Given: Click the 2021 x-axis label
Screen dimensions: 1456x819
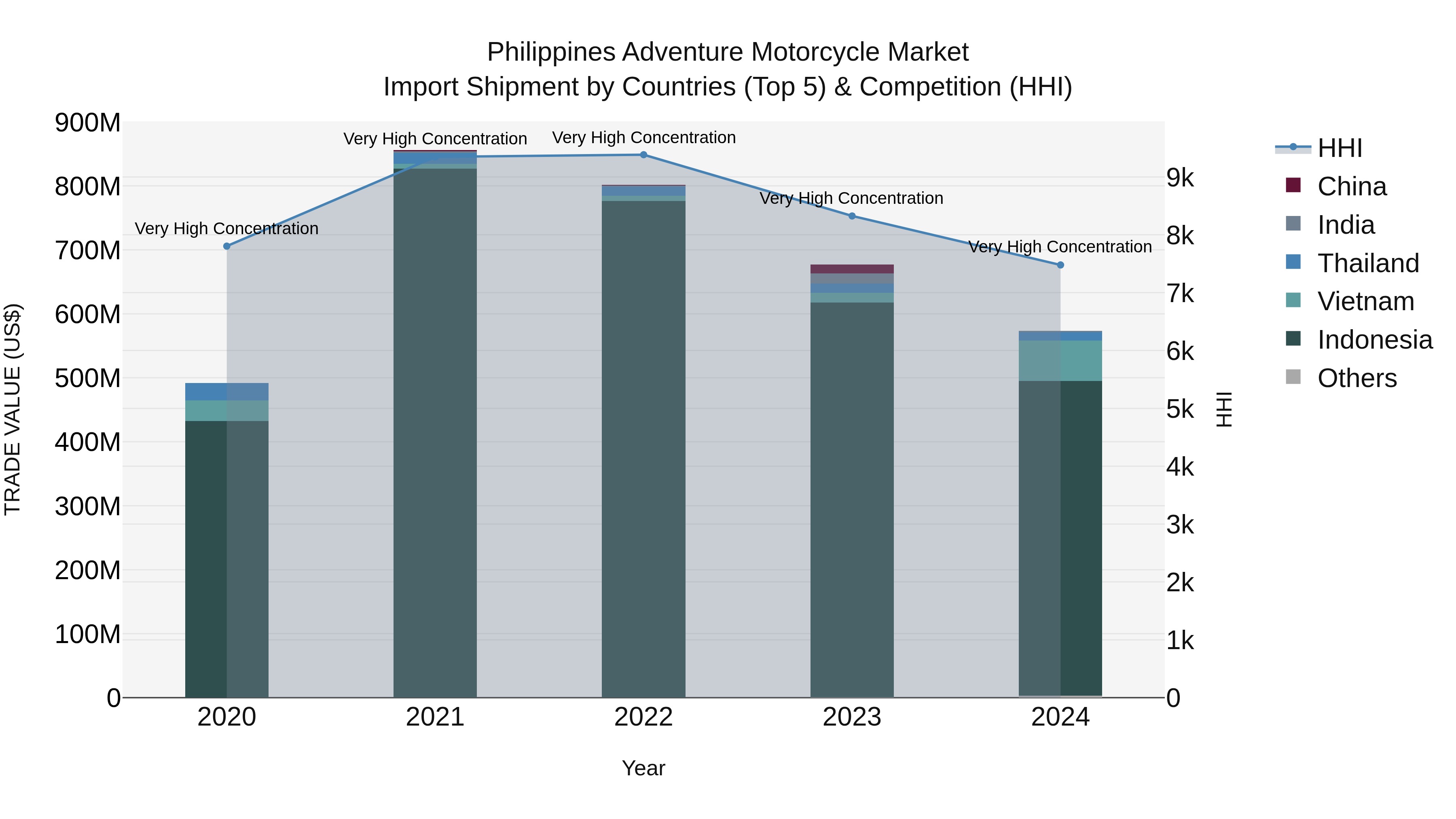Looking at the screenshot, I should pyautogui.click(x=435, y=717).
